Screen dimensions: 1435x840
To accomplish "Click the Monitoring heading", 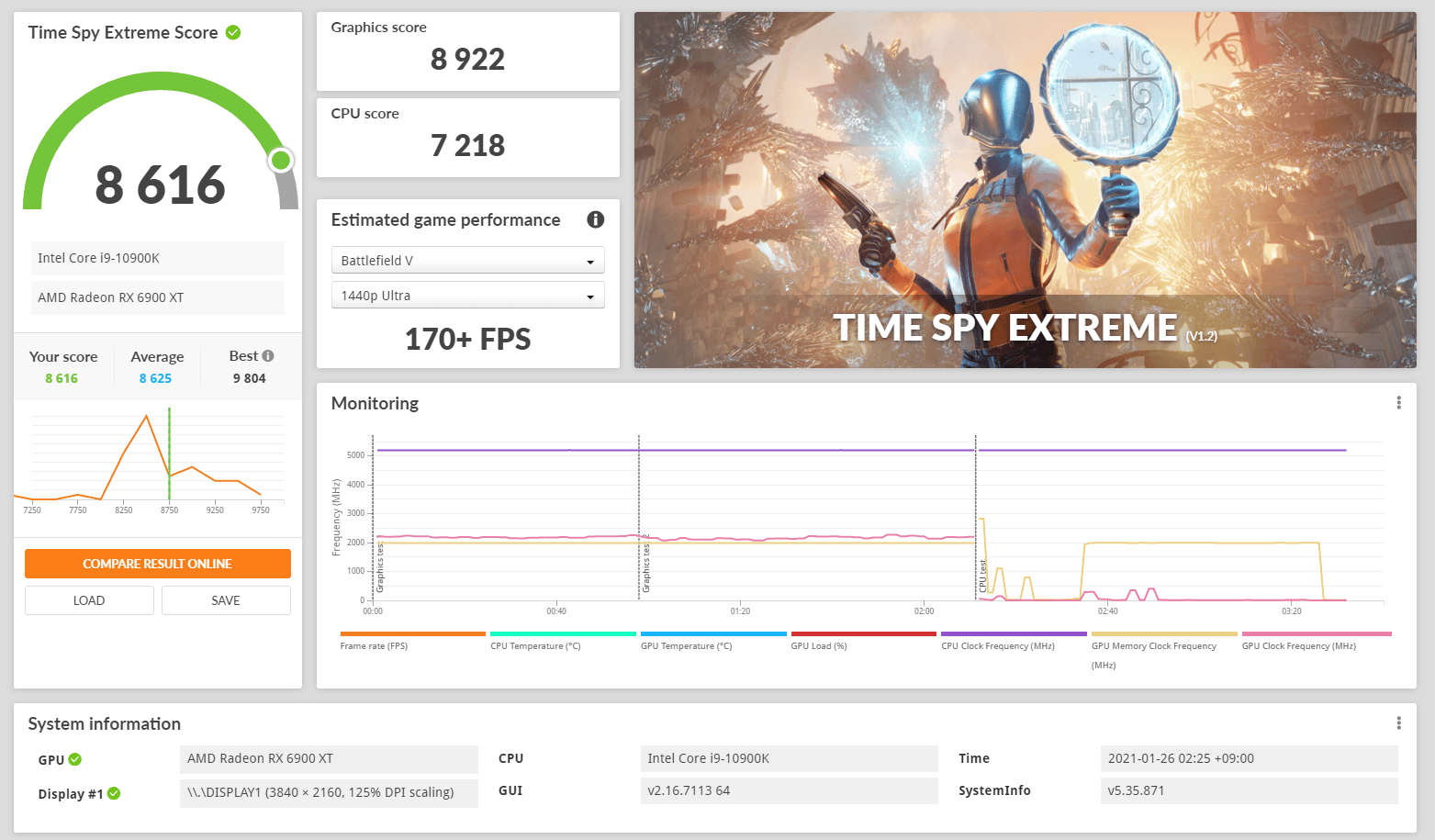I will tap(375, 403).
